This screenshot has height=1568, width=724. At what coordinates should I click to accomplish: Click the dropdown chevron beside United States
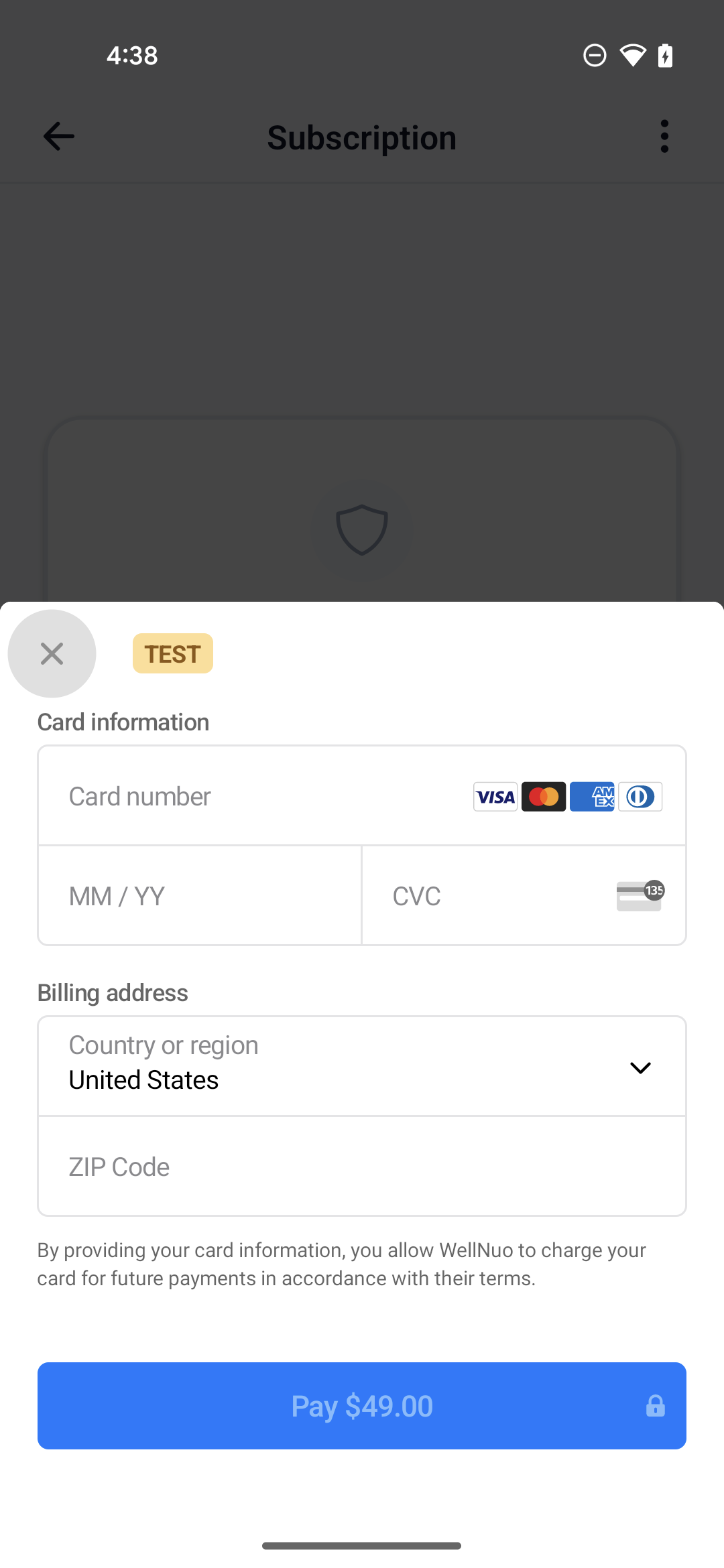click(x=640, y=1067)
